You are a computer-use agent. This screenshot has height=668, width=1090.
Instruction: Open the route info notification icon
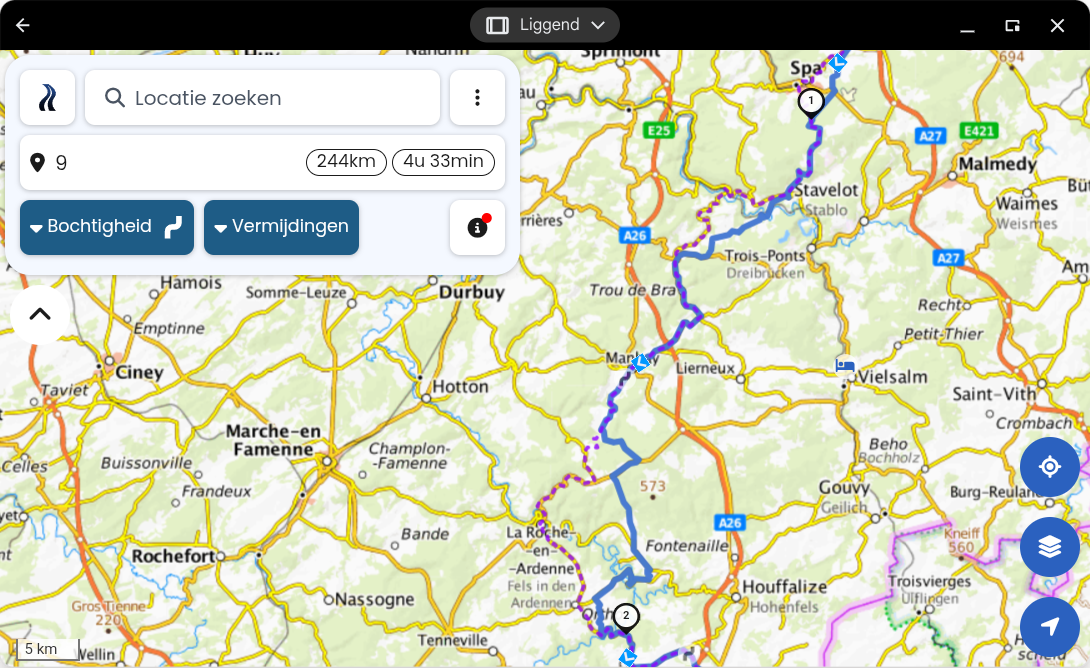click(x=477, y=227)
